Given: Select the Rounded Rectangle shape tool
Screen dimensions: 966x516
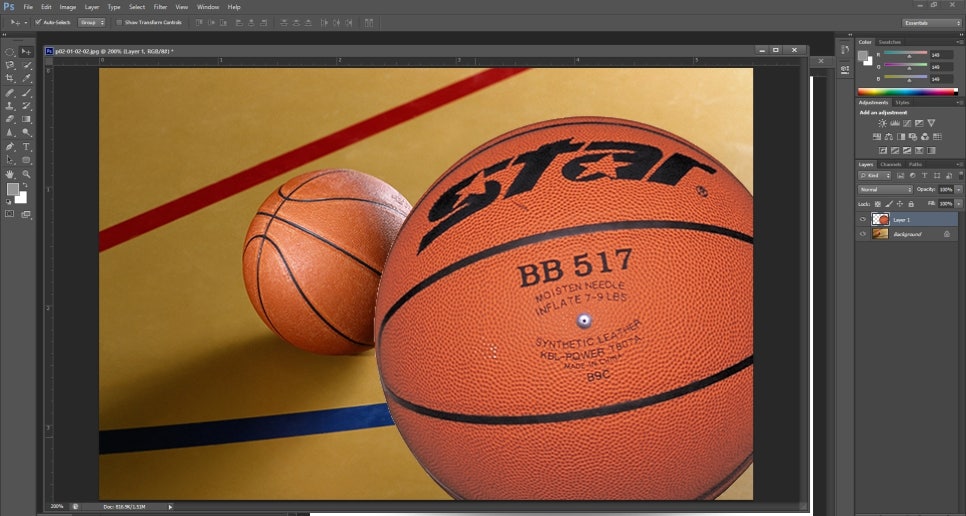Looking at the screenshot, I should pyautogui.click(x=26, y=160).
